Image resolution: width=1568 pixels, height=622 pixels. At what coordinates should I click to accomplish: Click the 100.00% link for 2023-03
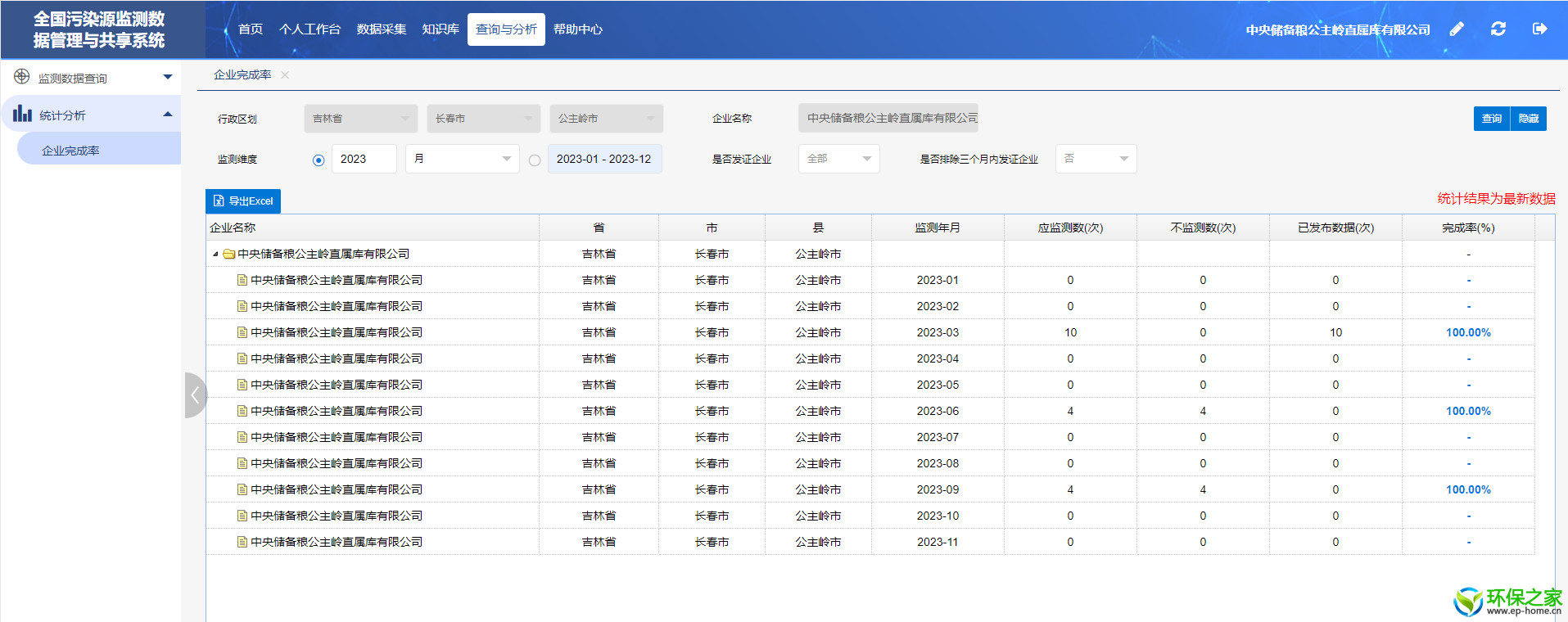click(1468, 332)
